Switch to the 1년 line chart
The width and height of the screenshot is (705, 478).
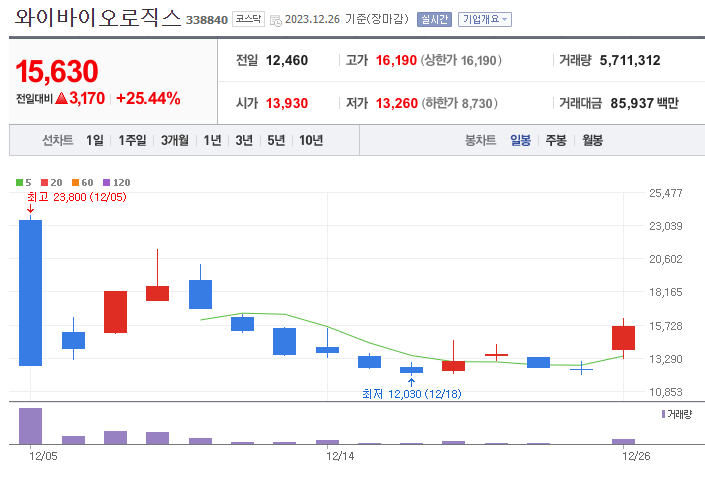[212, 140]
